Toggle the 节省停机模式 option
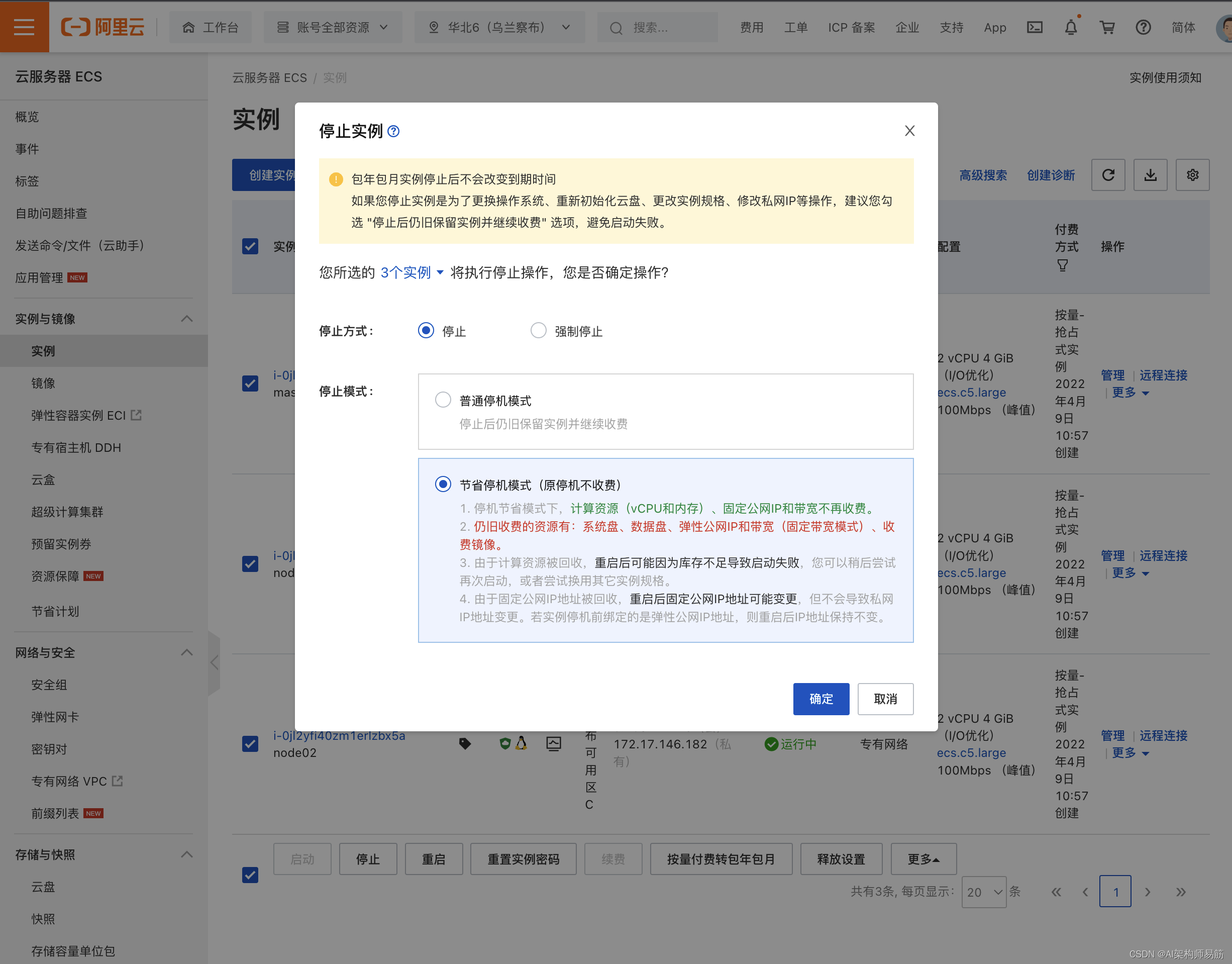This screenshot has height=964, width=1232. click(442, 485)
